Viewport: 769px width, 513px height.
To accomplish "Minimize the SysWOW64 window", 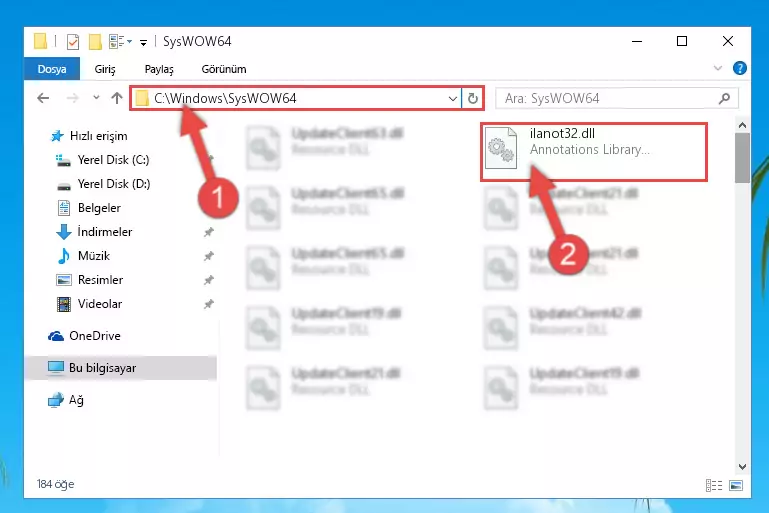I will [637, 42].
